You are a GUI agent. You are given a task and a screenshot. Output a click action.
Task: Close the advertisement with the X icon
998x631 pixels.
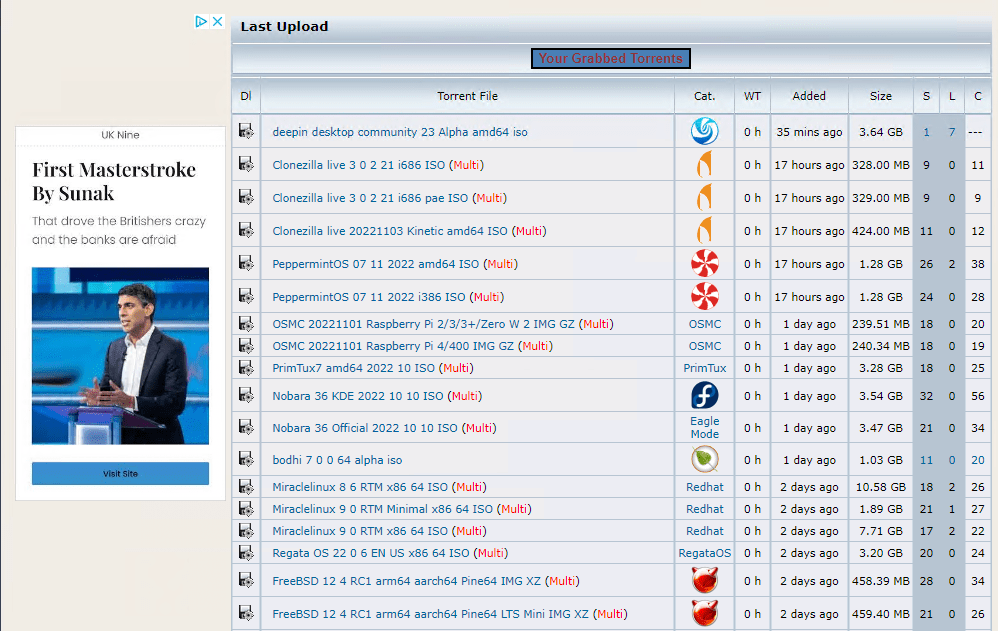click(217, 21)
